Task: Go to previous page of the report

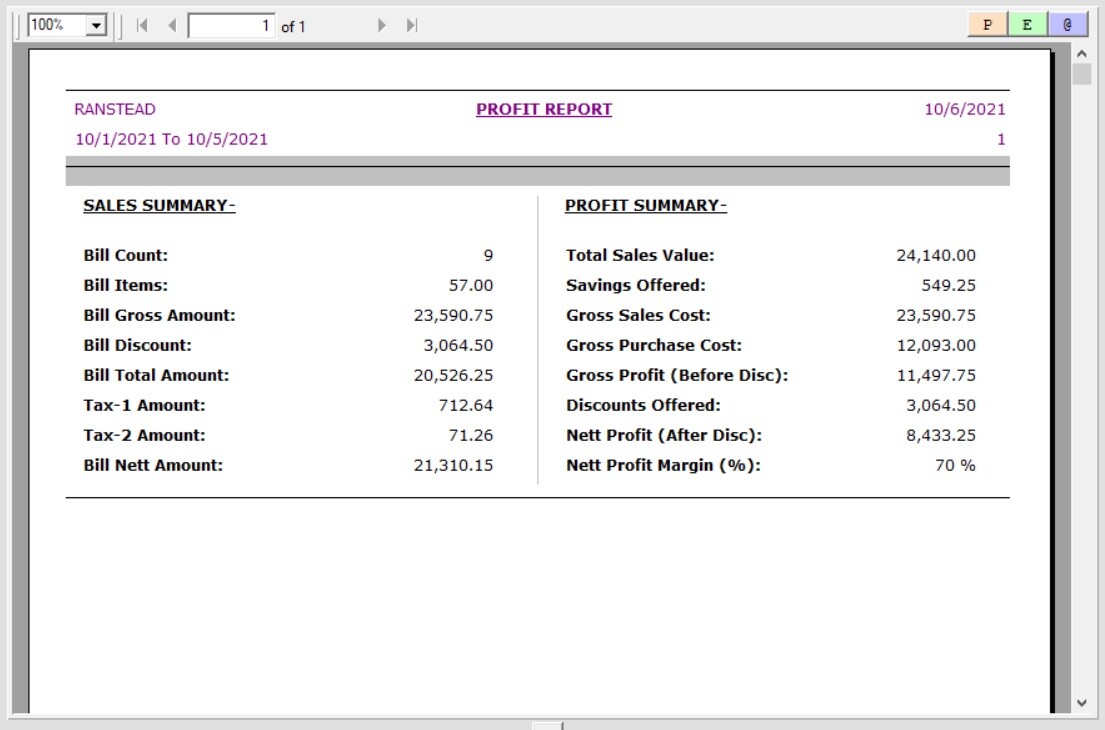Action: coord(172,26)
